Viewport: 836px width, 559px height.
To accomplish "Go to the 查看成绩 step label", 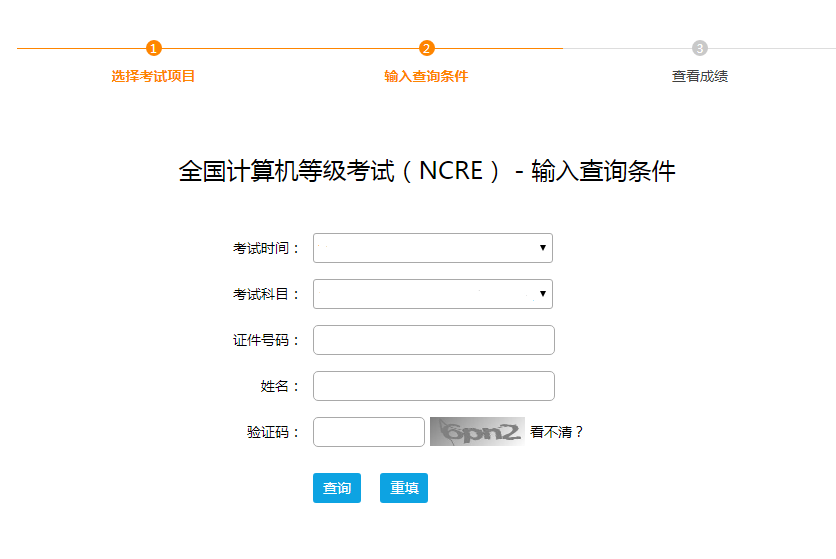I will click(700, 76).
